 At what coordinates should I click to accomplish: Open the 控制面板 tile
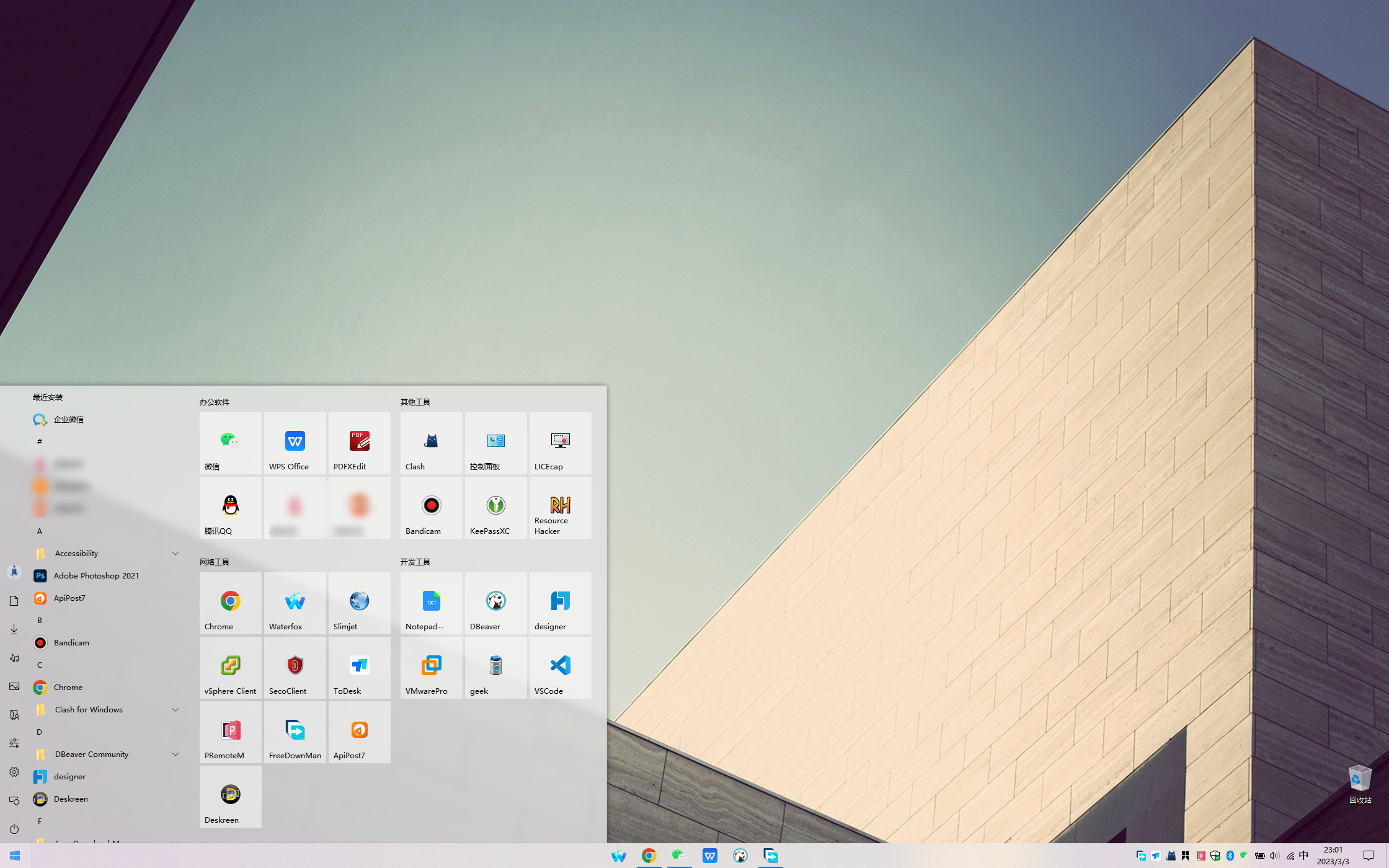tap(495, 443)
